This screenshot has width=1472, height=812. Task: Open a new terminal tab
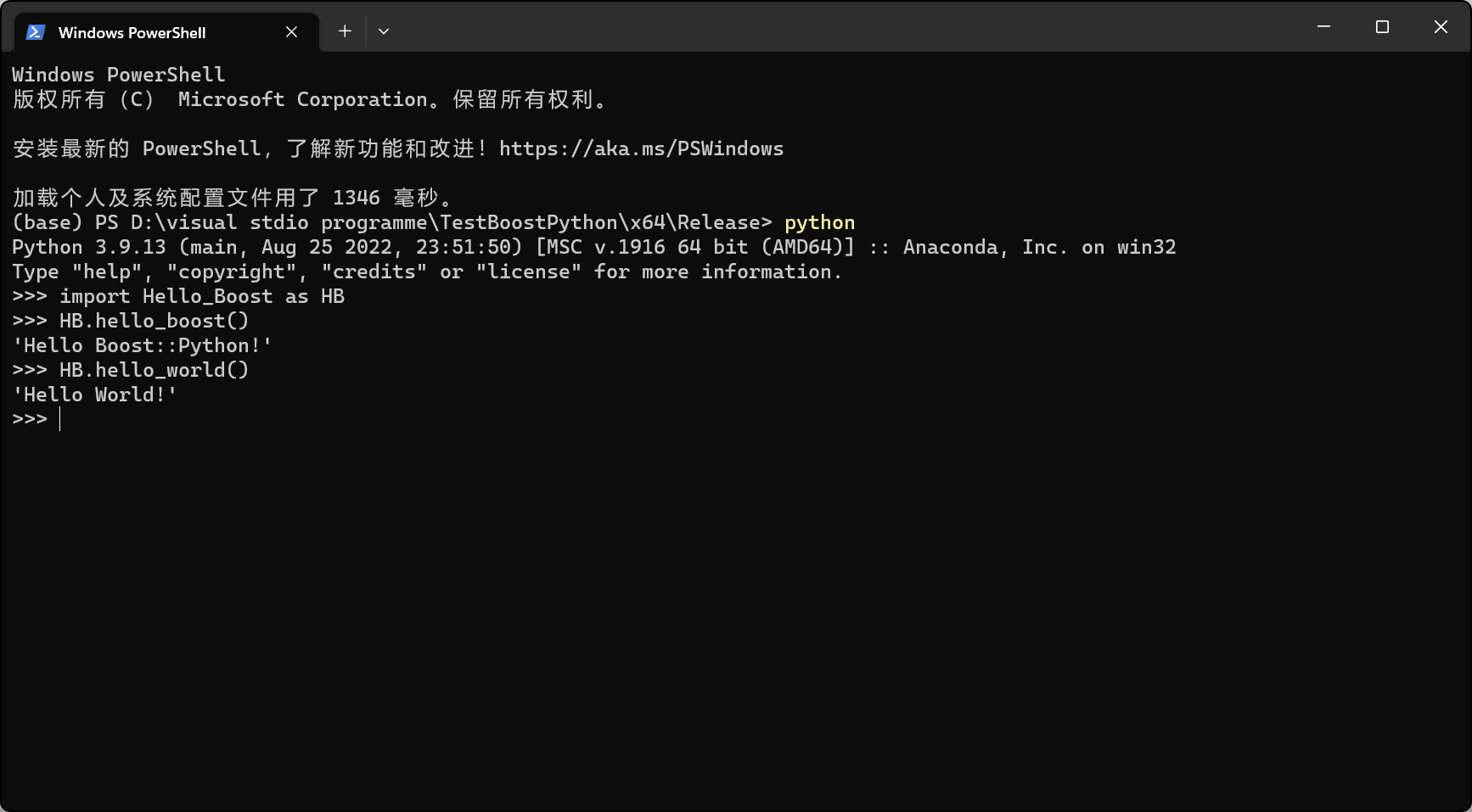pos(345,31)
